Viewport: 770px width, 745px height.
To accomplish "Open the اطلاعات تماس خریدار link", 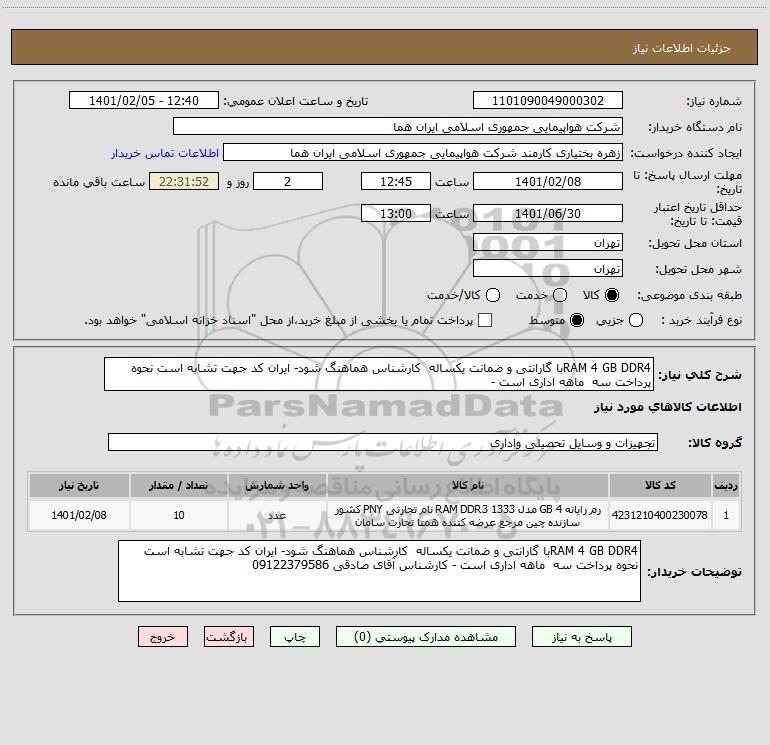I will coord(165,153).
